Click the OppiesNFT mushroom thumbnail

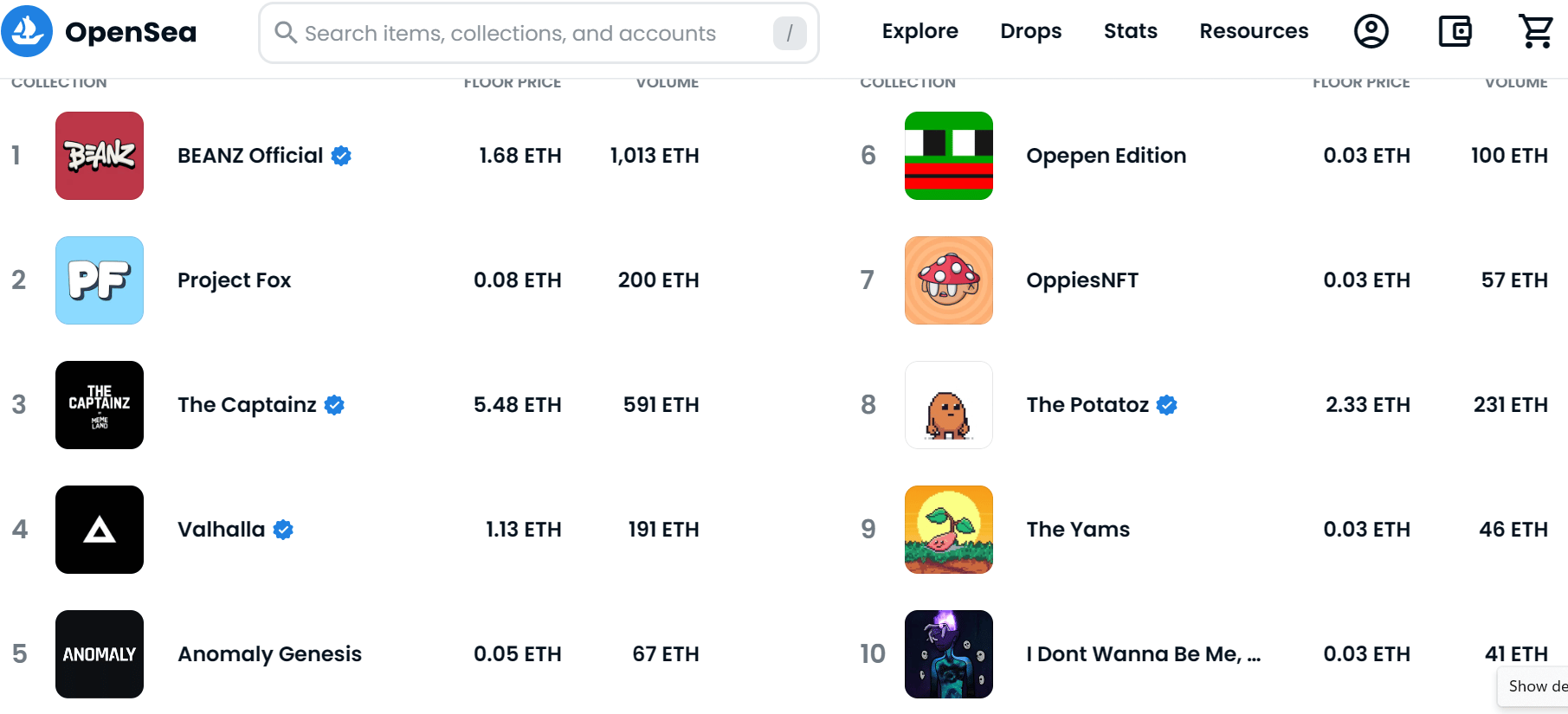(949, 280)
